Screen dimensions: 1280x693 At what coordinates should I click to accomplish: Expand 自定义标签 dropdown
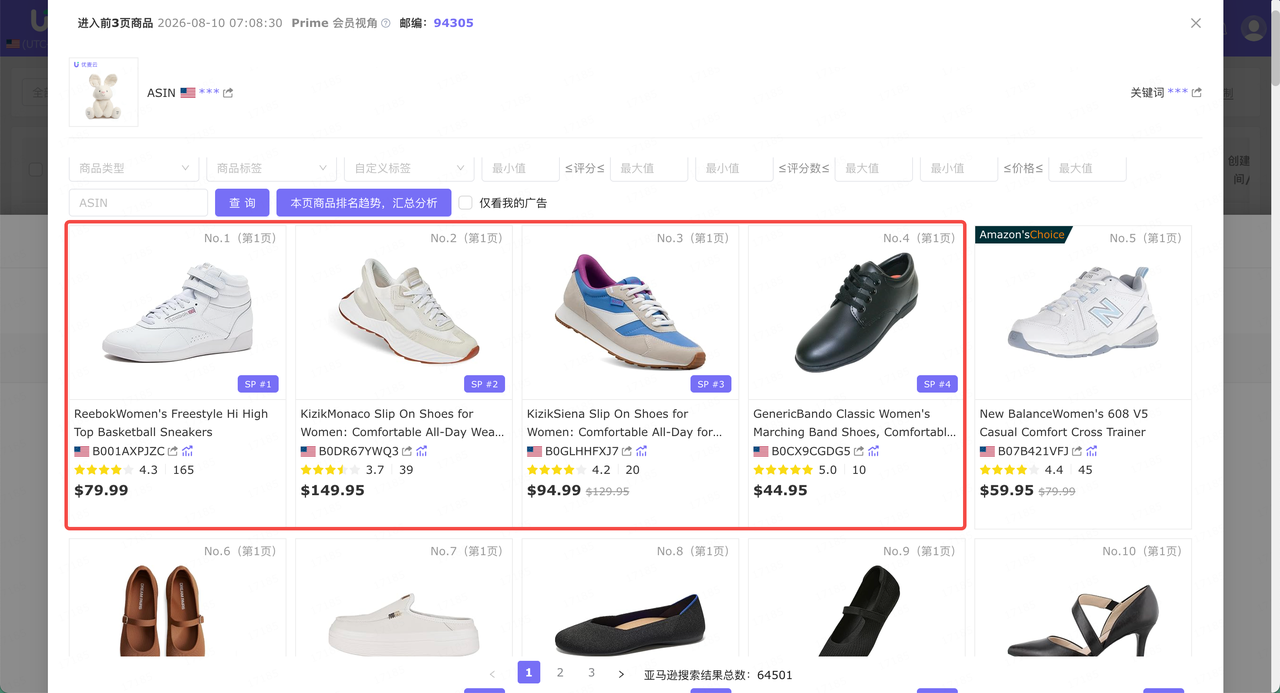(408, 168)
